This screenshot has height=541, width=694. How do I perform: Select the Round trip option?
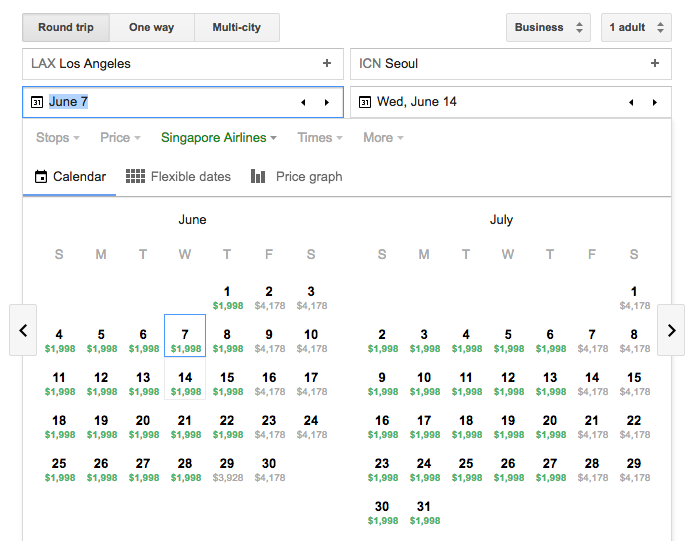pyautogui.click(x=66, y=27)
